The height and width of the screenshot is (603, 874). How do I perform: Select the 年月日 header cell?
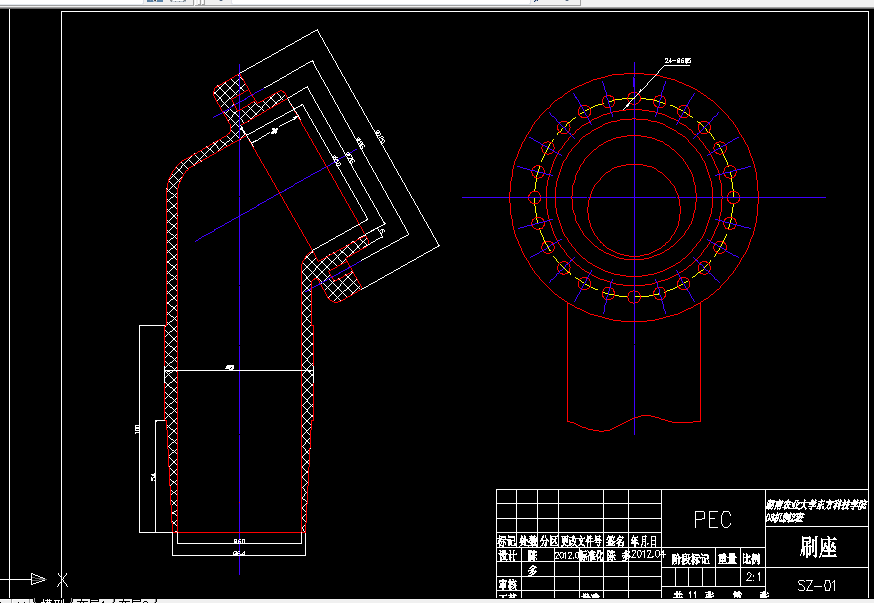coord(644,541)
